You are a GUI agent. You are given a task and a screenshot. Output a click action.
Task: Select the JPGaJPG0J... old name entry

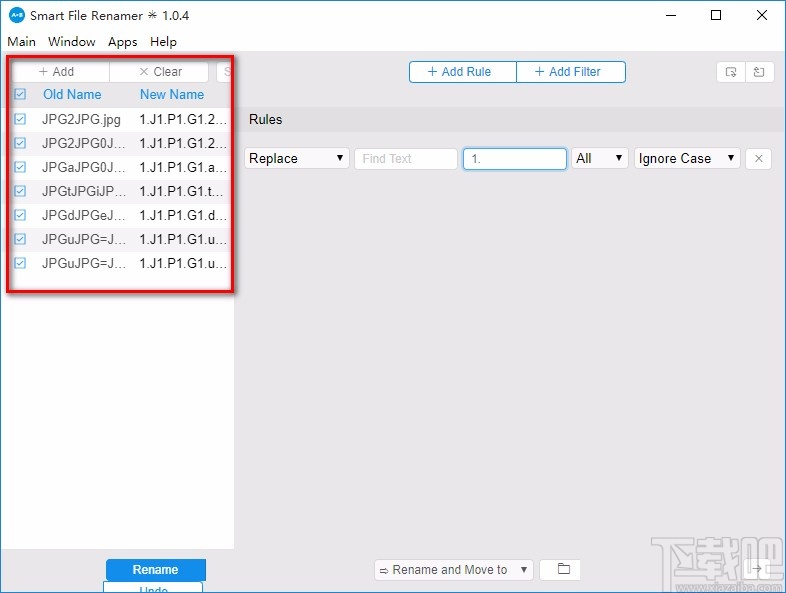click(x=84, y=167)
